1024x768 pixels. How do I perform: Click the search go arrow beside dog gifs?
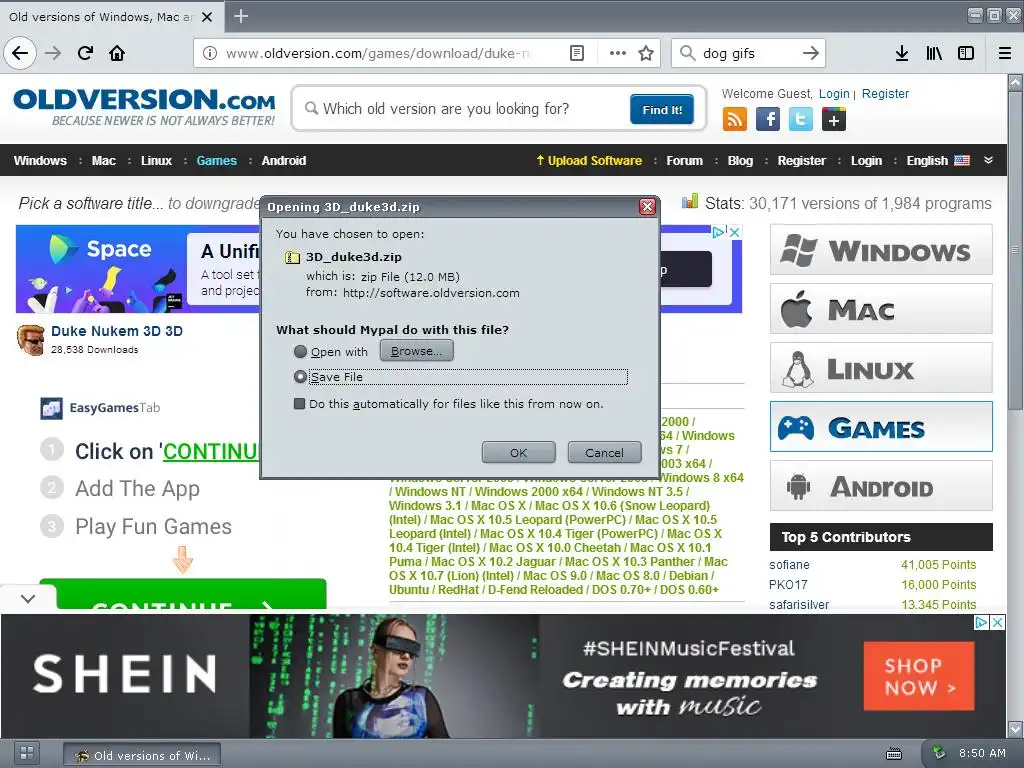click(810, 53)
